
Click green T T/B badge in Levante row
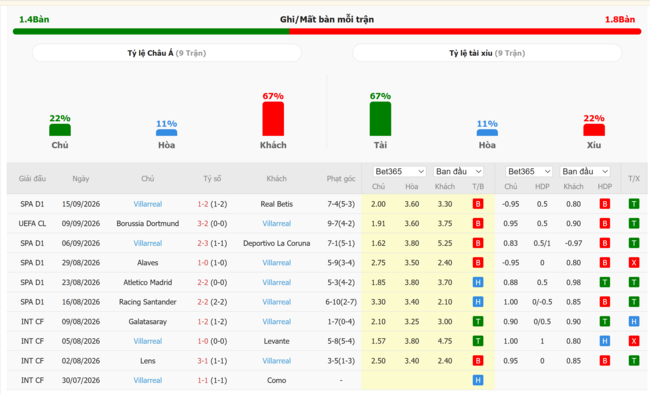pyautogui.click(x=478, y=341)
